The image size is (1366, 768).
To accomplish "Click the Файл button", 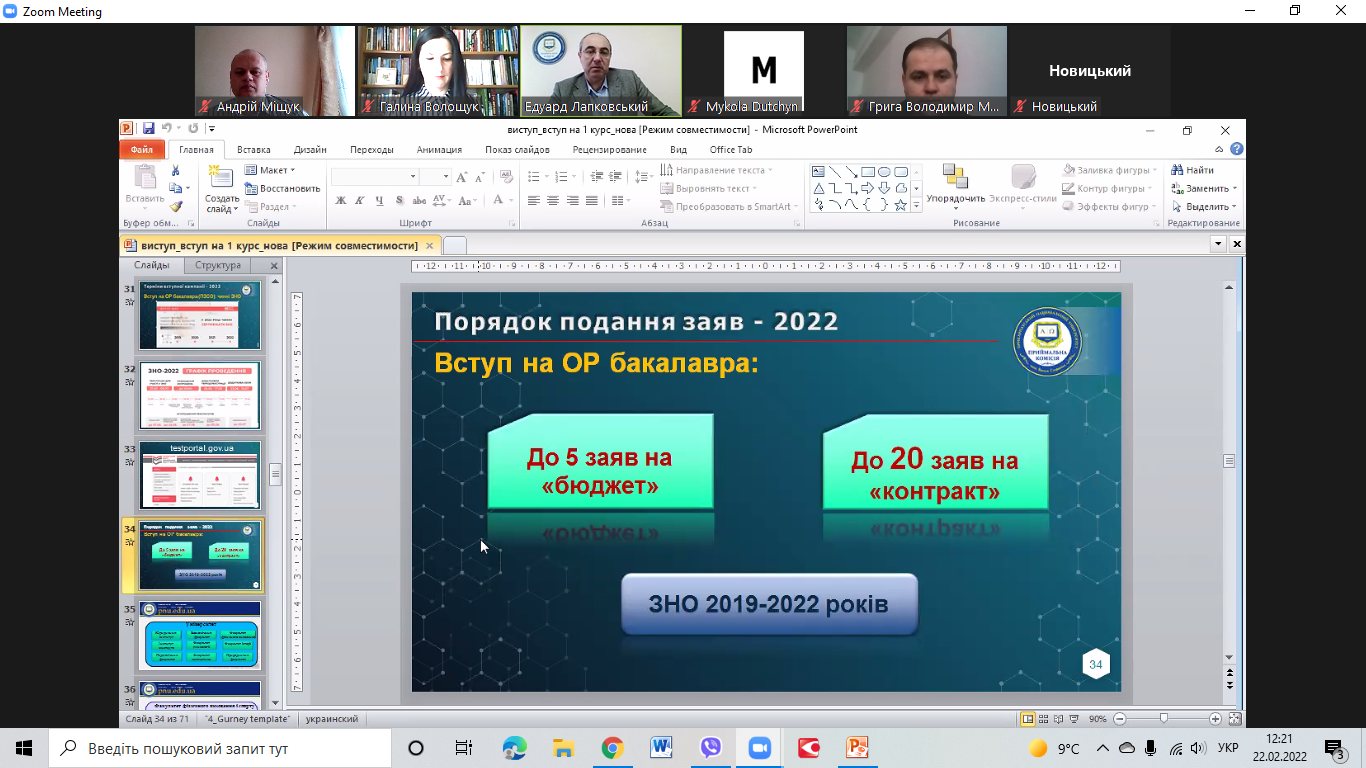I will click(141, 150).
